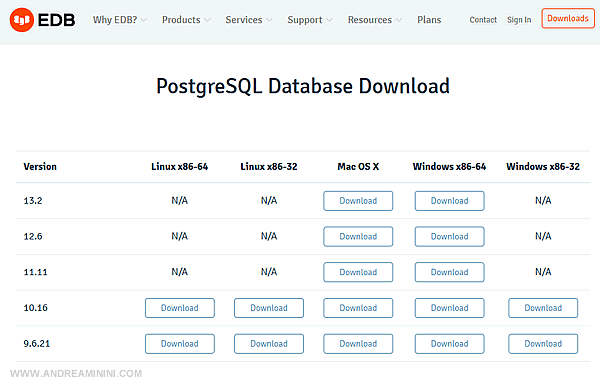Click the Linux x86-32 column header

click(x=269, y=166)
